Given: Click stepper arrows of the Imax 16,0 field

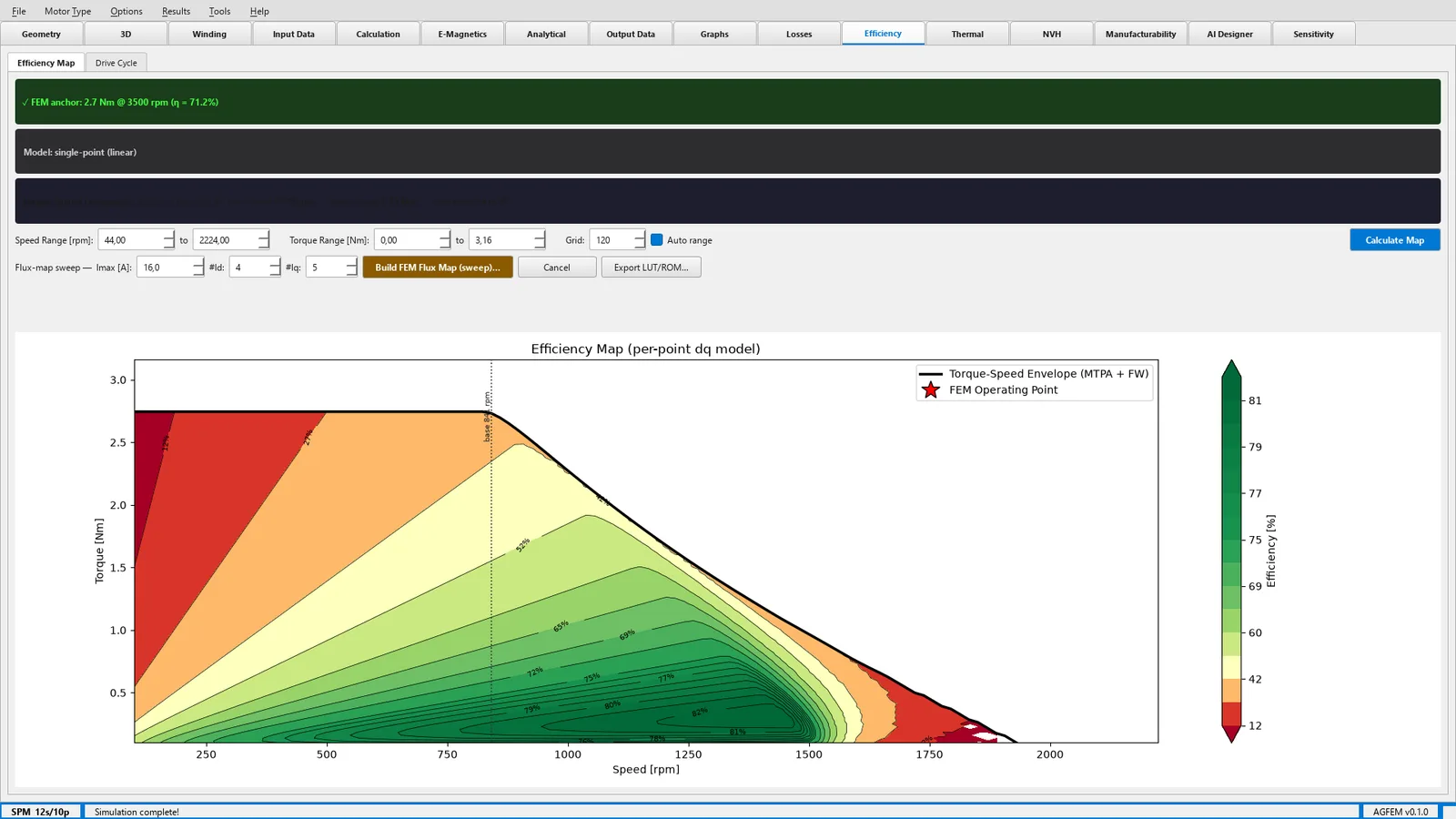Looking at the screenshot, I should 198,268.
